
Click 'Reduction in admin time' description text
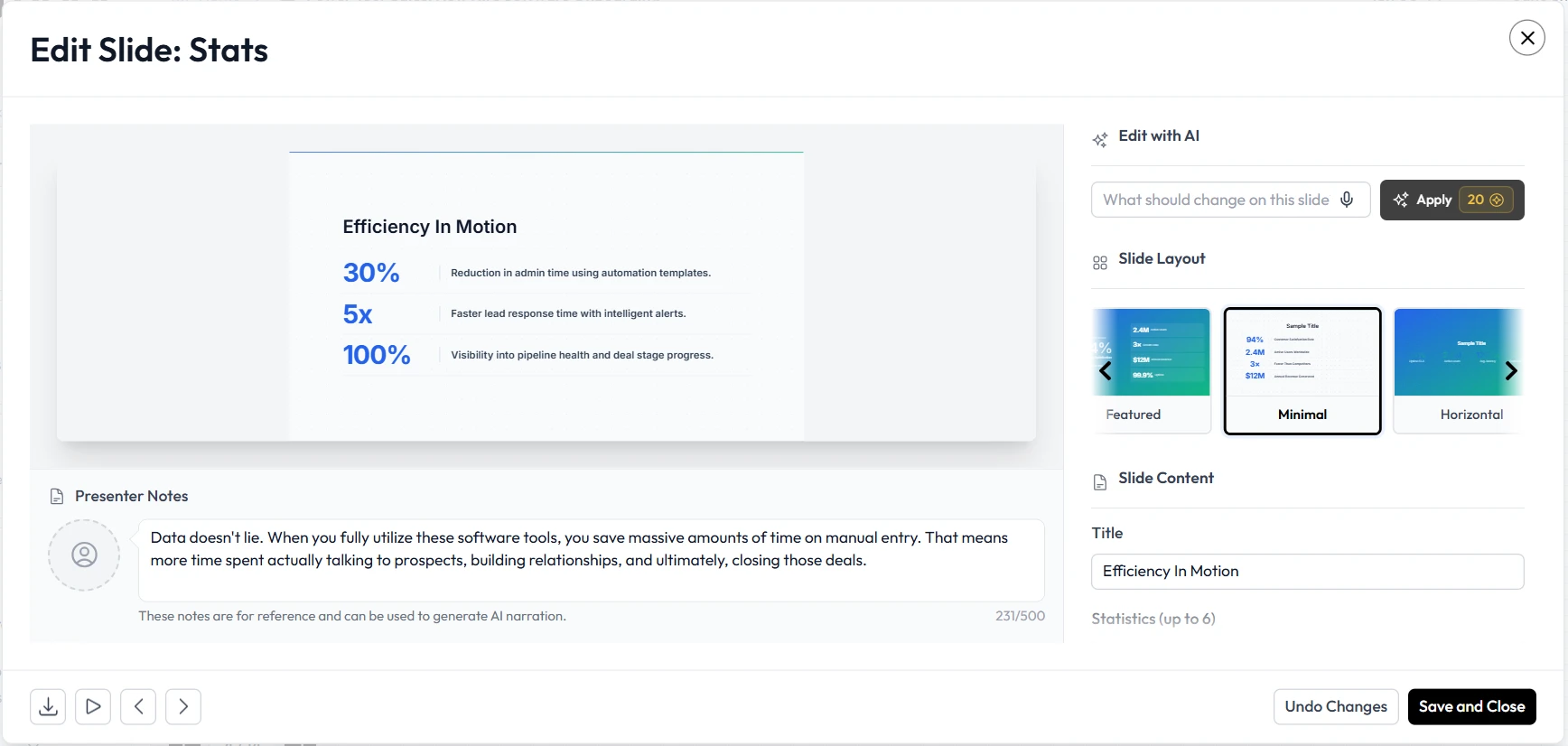[x=581, y=273]
